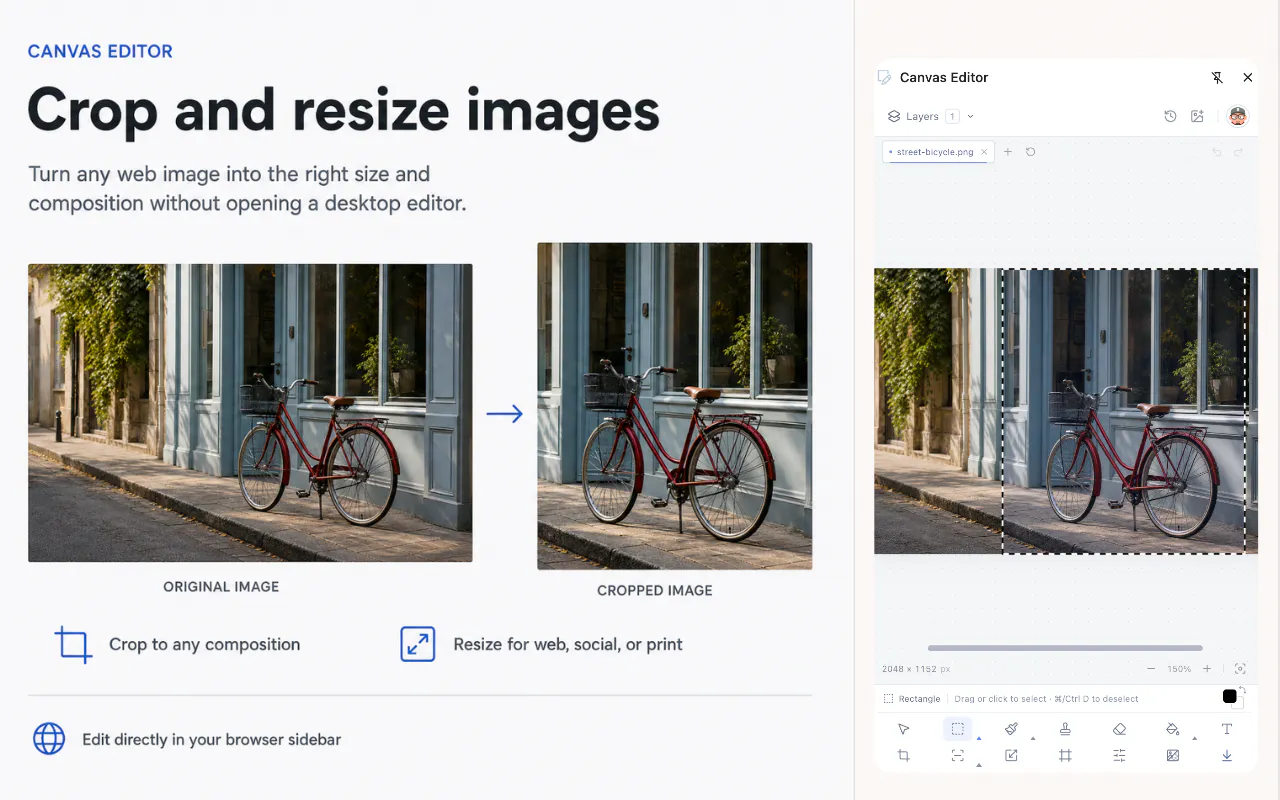
Task: Click the fit-to-screen icon near zoom
Action: pyautogui.click(x=1240, y=669)
